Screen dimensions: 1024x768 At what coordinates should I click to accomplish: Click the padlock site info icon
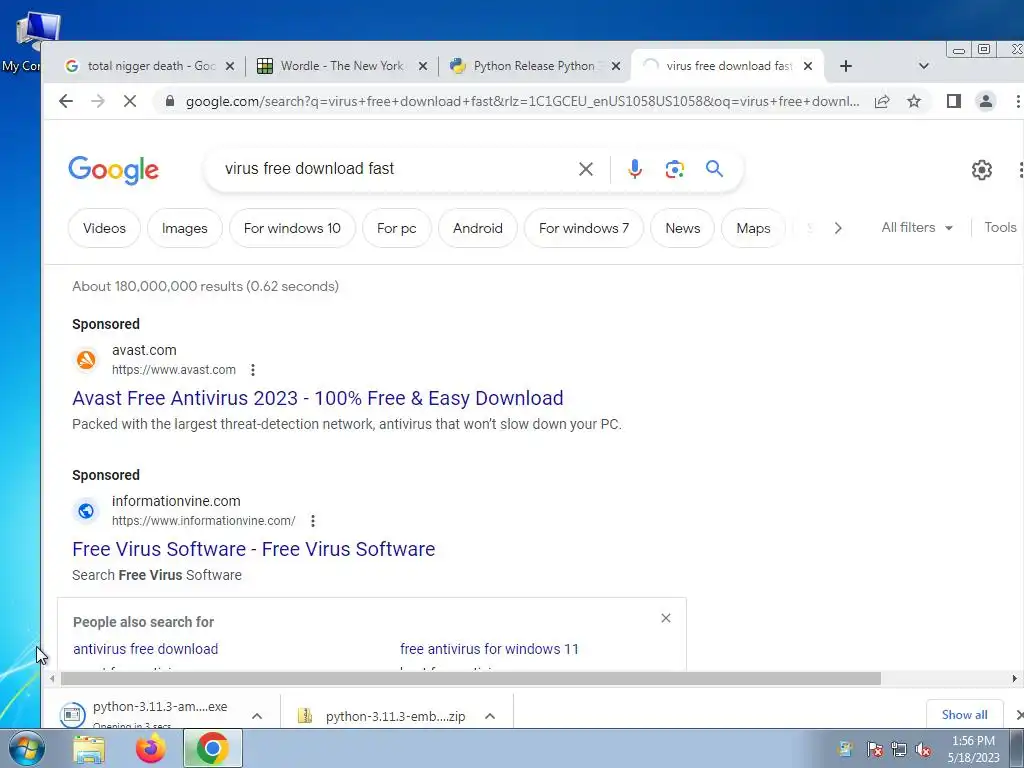tap(170, 101)
